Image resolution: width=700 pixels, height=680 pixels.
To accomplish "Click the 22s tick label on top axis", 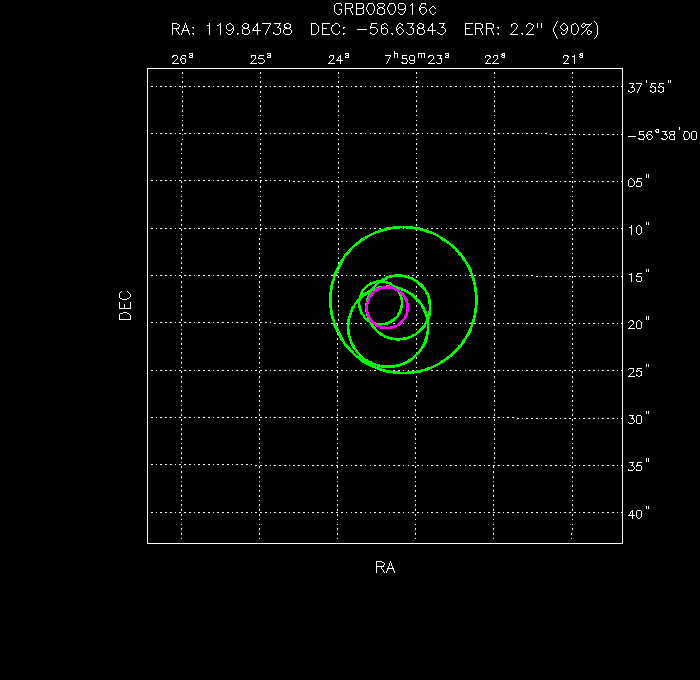I will pyautogui.click(x=495, y=59).
